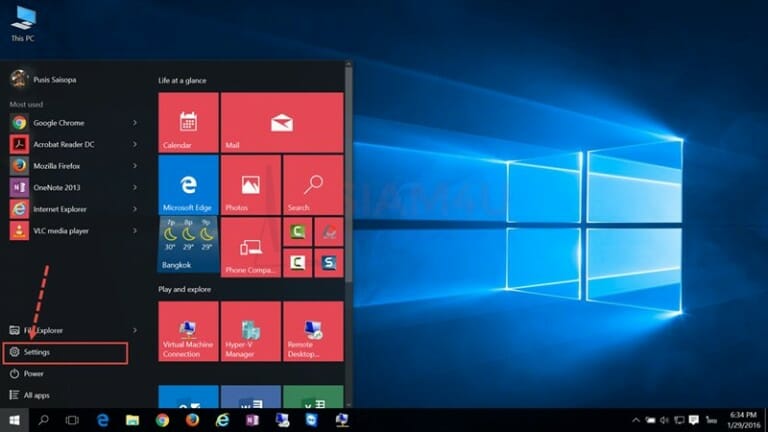Open the Search tile
Viewport: 768px width, 432px height.
pos(313,185)
